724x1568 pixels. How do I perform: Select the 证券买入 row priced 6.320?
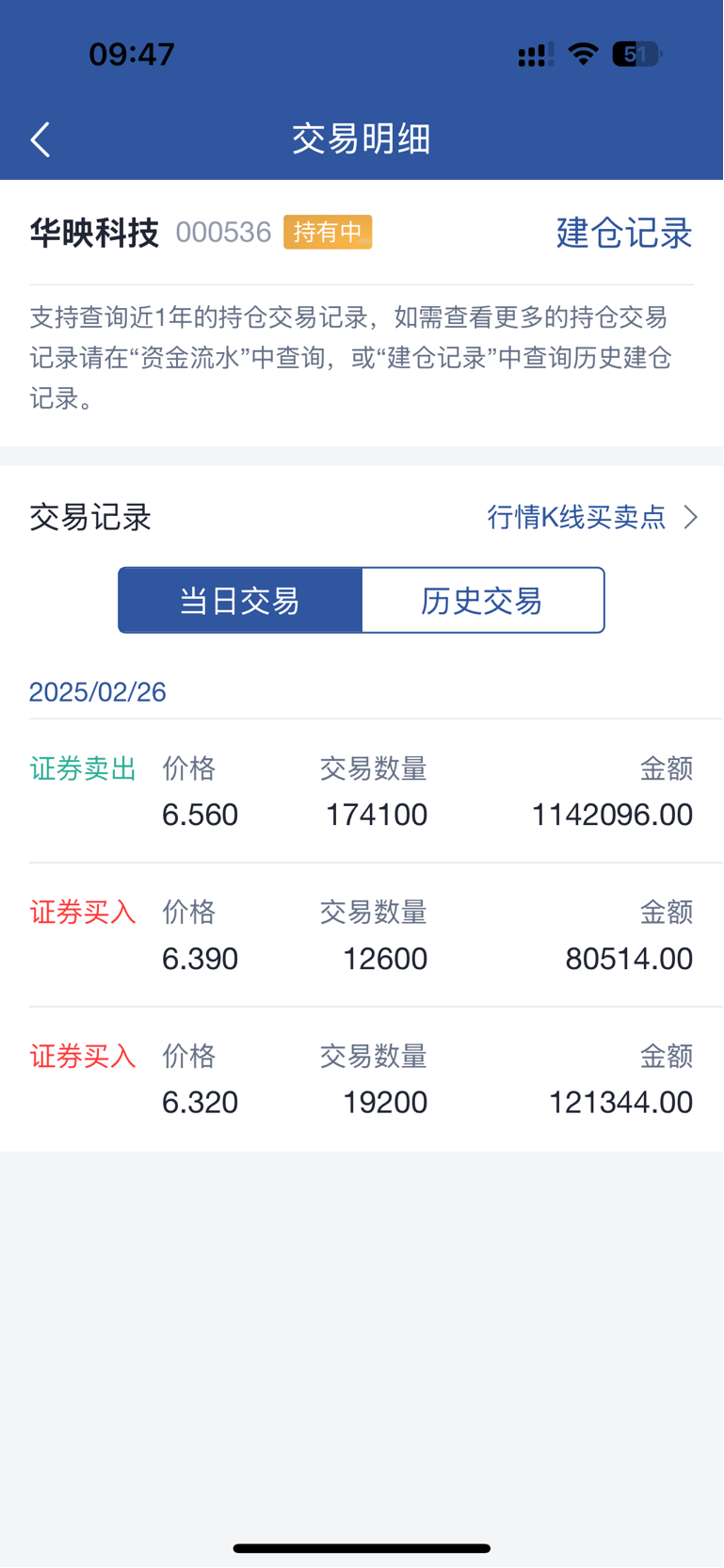[x=362, y=1079]
